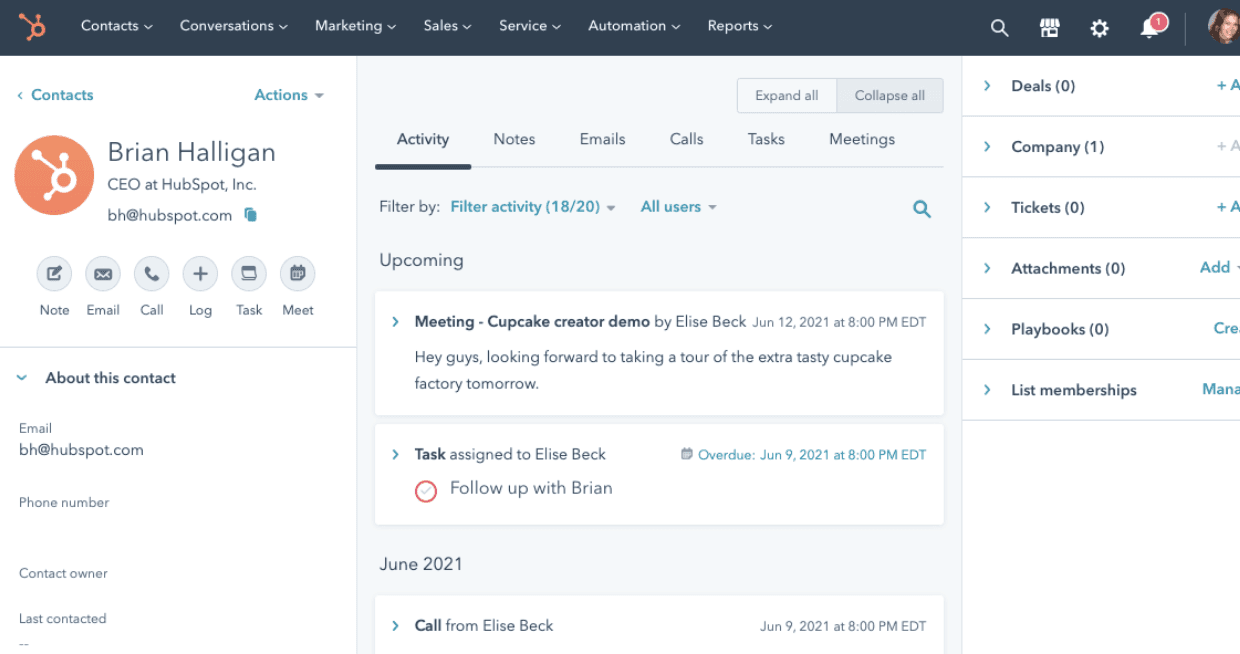Click Brian Halligan's contact avatar
The width and height of the screenshot is (1240, 654).
coord(54,175)
